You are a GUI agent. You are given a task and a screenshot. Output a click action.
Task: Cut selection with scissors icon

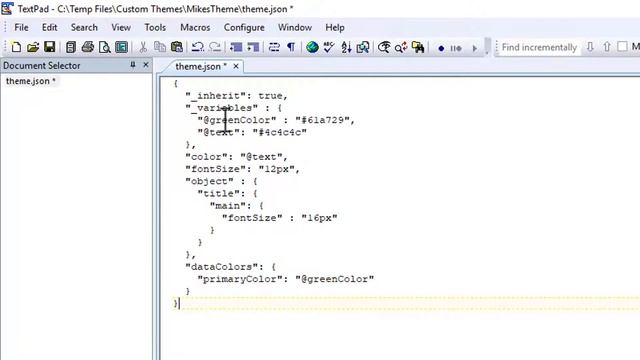(x=143, y=47)
